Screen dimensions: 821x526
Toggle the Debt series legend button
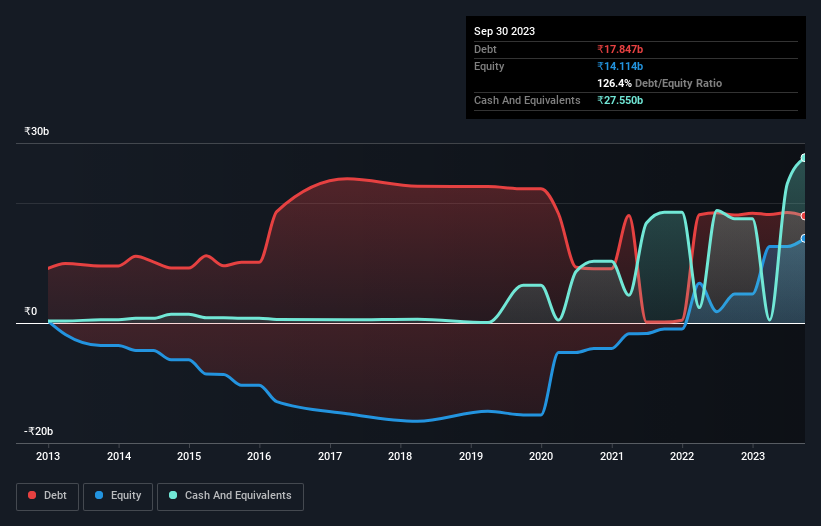click(48, 496)
